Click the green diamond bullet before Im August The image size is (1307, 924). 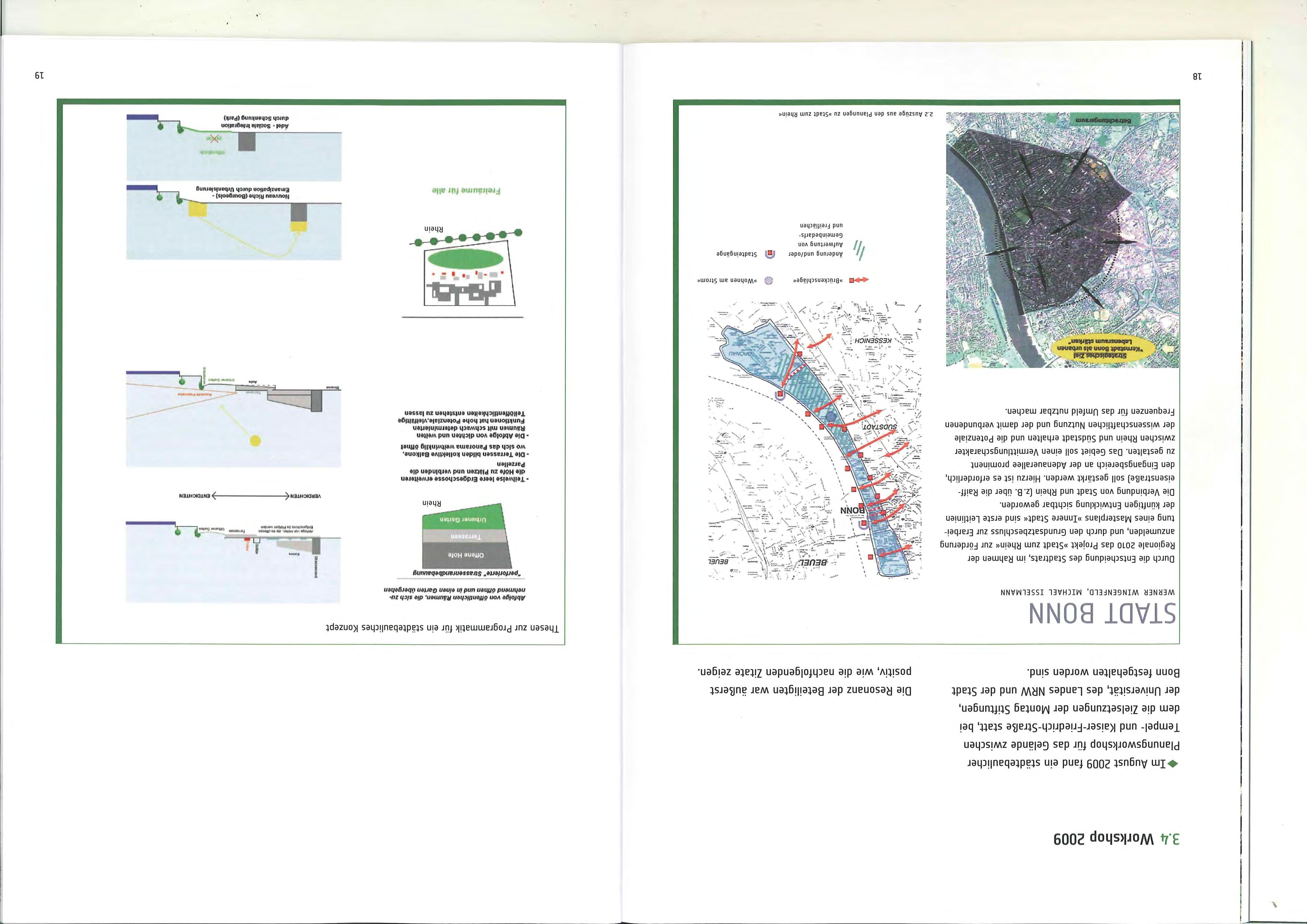coord(1172,764)
